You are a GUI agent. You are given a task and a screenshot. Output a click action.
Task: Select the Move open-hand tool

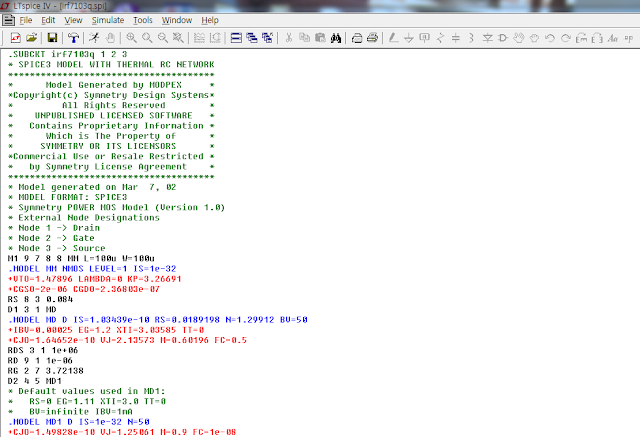point(519,38)
